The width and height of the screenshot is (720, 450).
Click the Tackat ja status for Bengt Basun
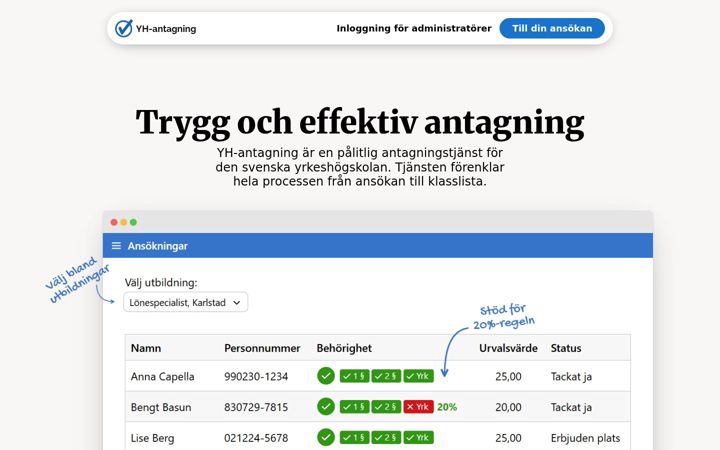pos(571,407)
